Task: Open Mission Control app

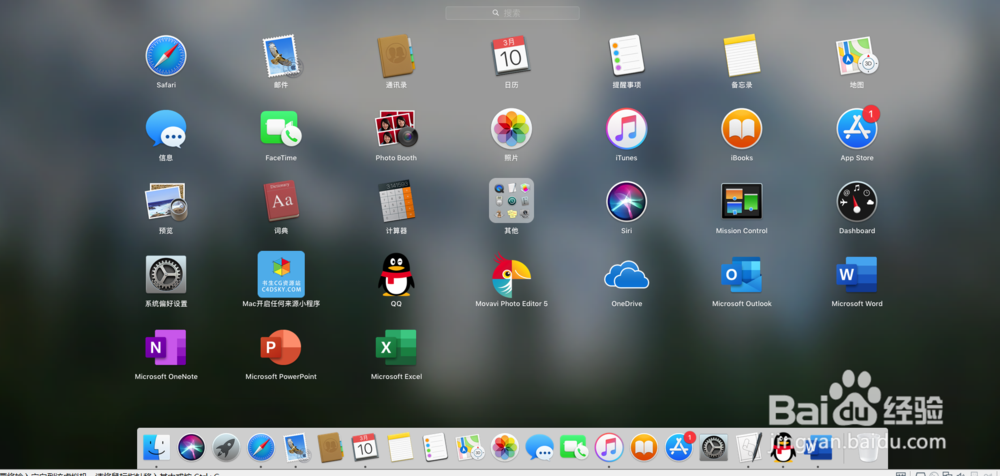Action: click(x=742, y=202)
